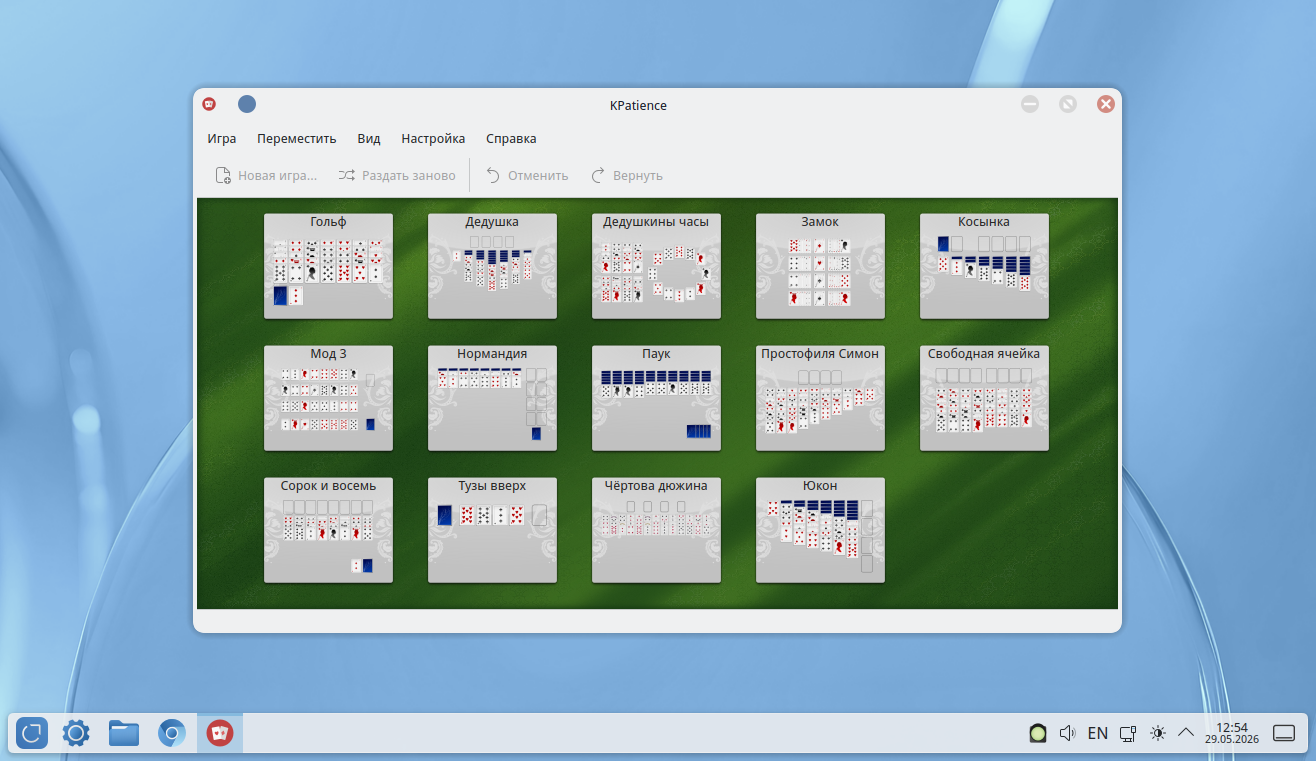Viewport: 1316px width, 761px height.
Task: Click the KPatience icon in title bar
Action: point(210,104)
